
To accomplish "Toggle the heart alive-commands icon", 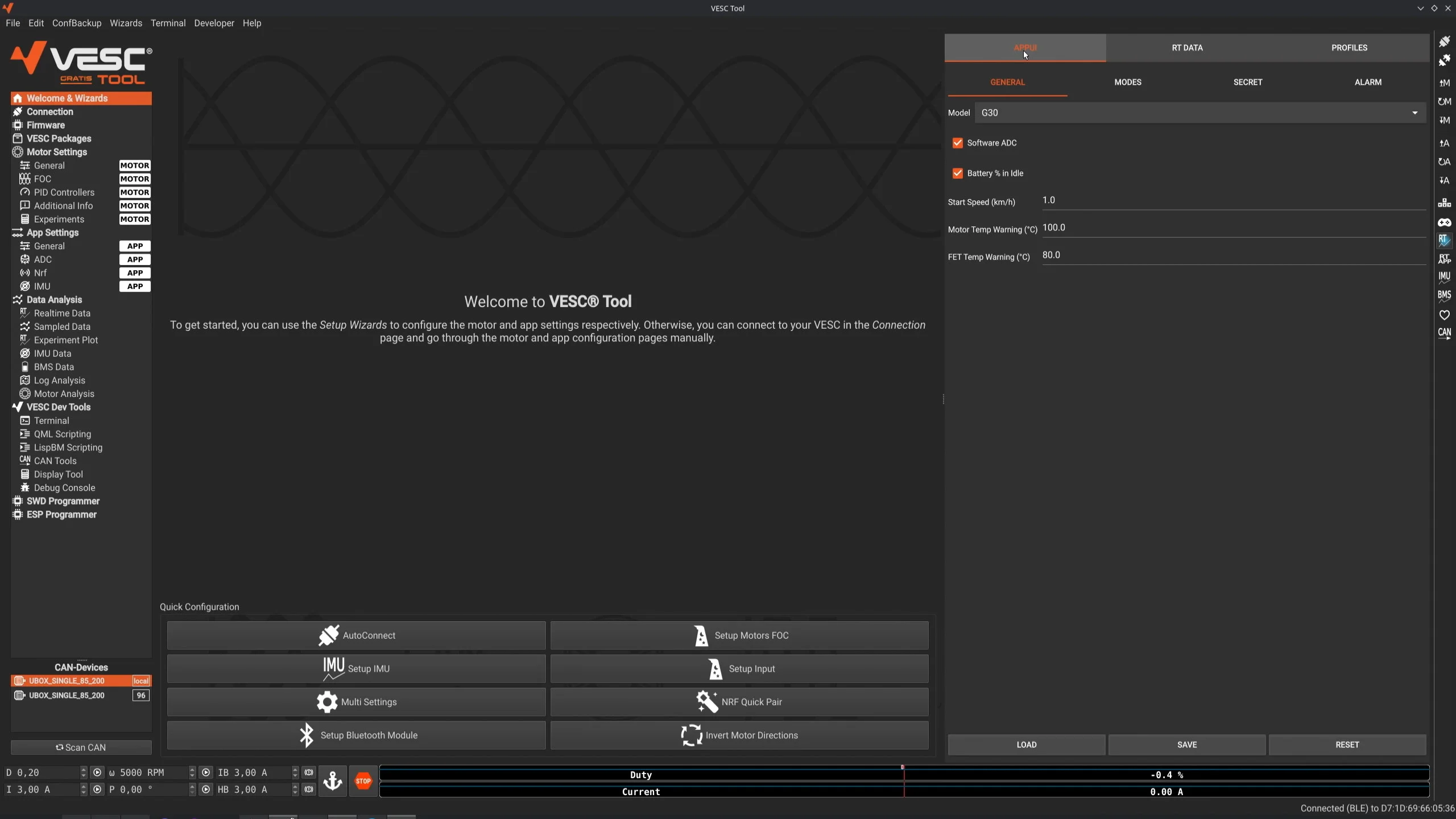I will [1444, 315].
